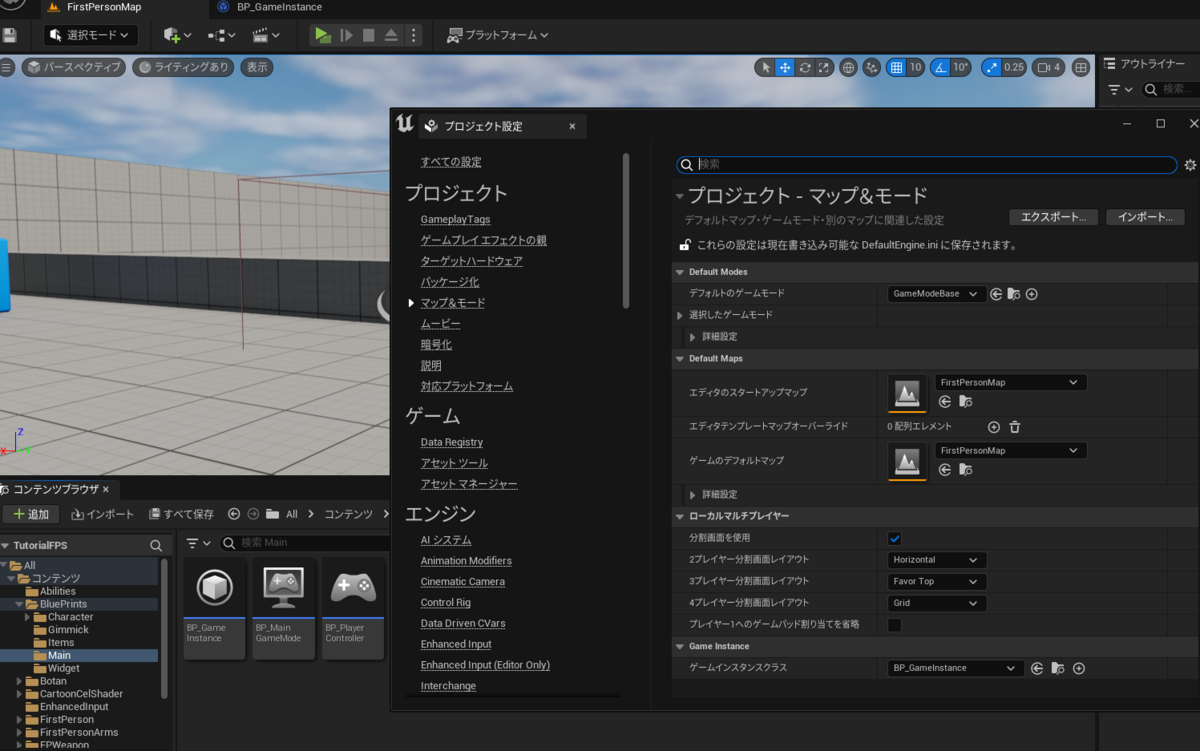The image size is (1200, 751).
Task: Select the Translate move tool
Action: 785,67
